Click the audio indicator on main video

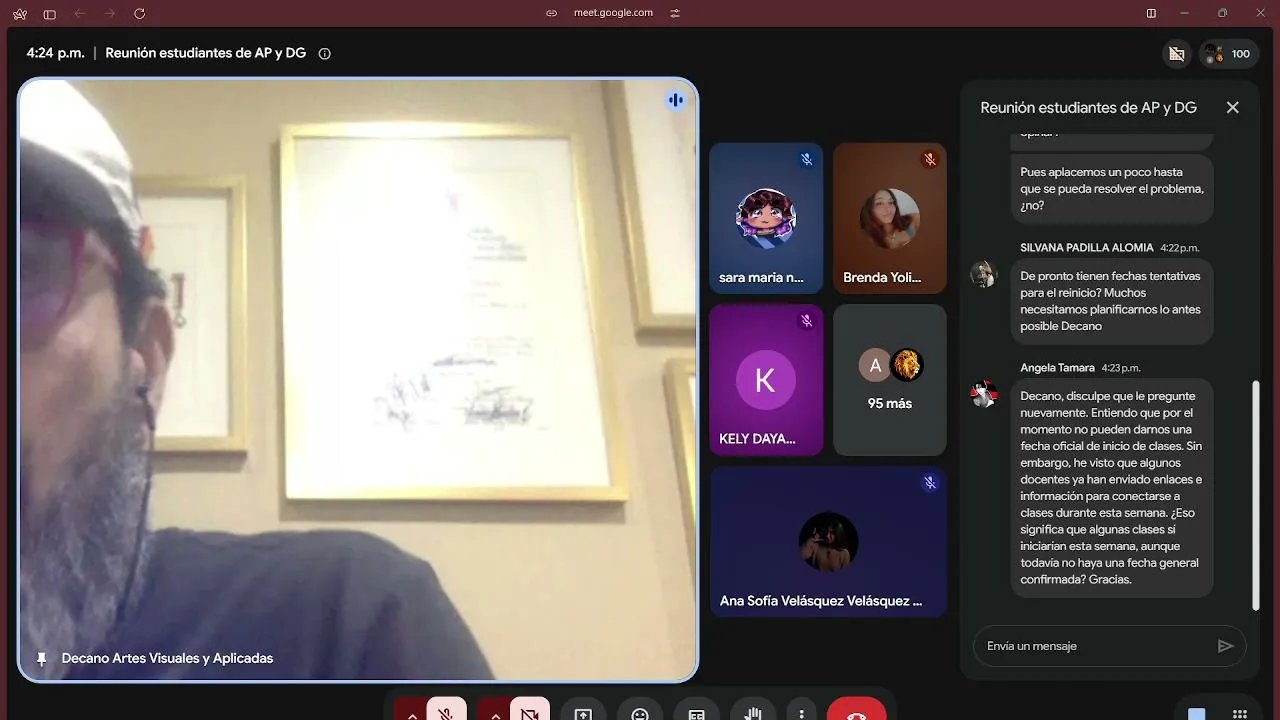(x=676, y=100)
